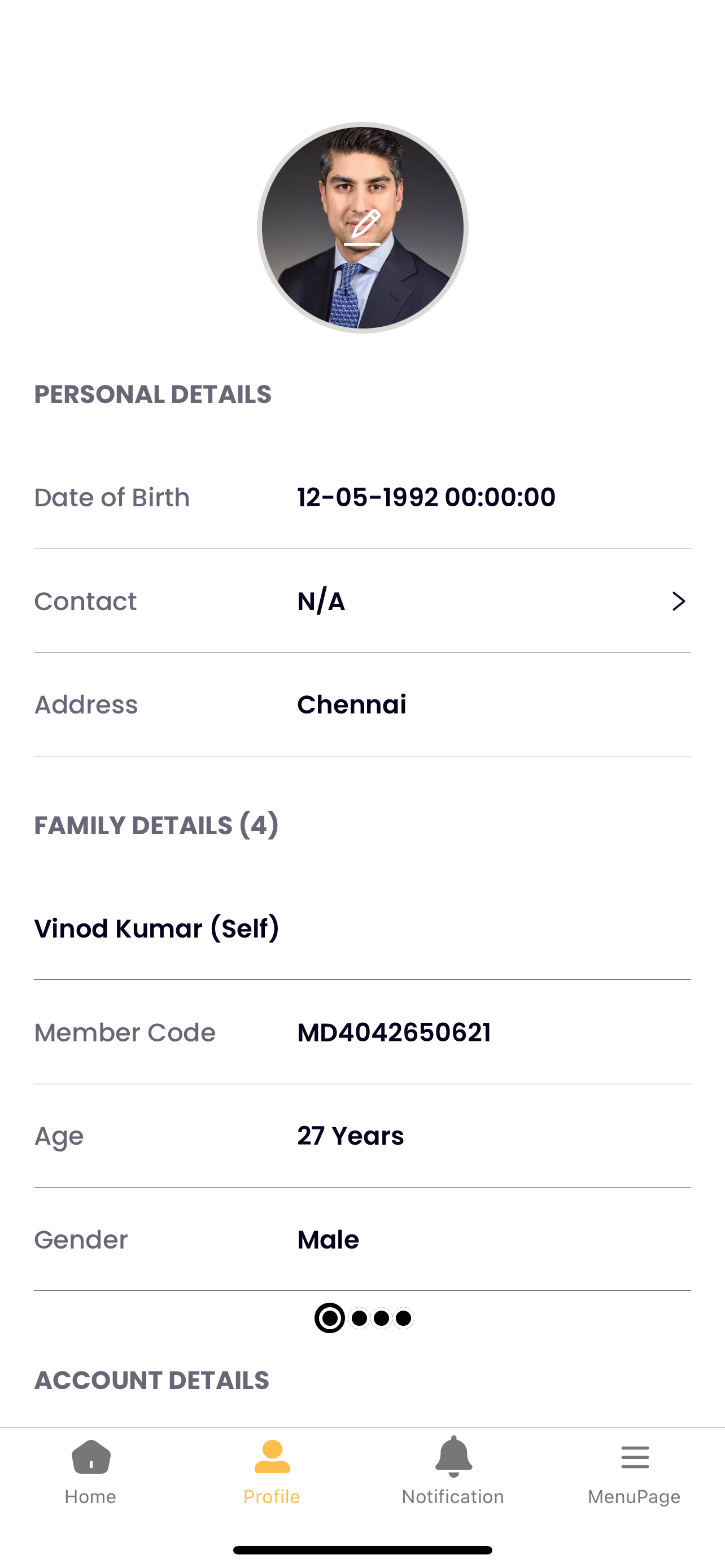Open the Notification bell icon
The height and width of the screenshot is (1568, 725).
pos(453,1456)
